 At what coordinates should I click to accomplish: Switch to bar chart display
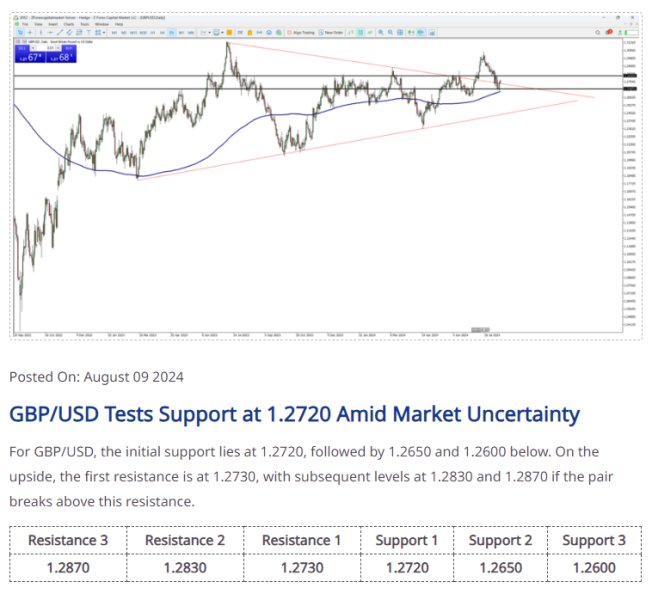pos(351,32)
